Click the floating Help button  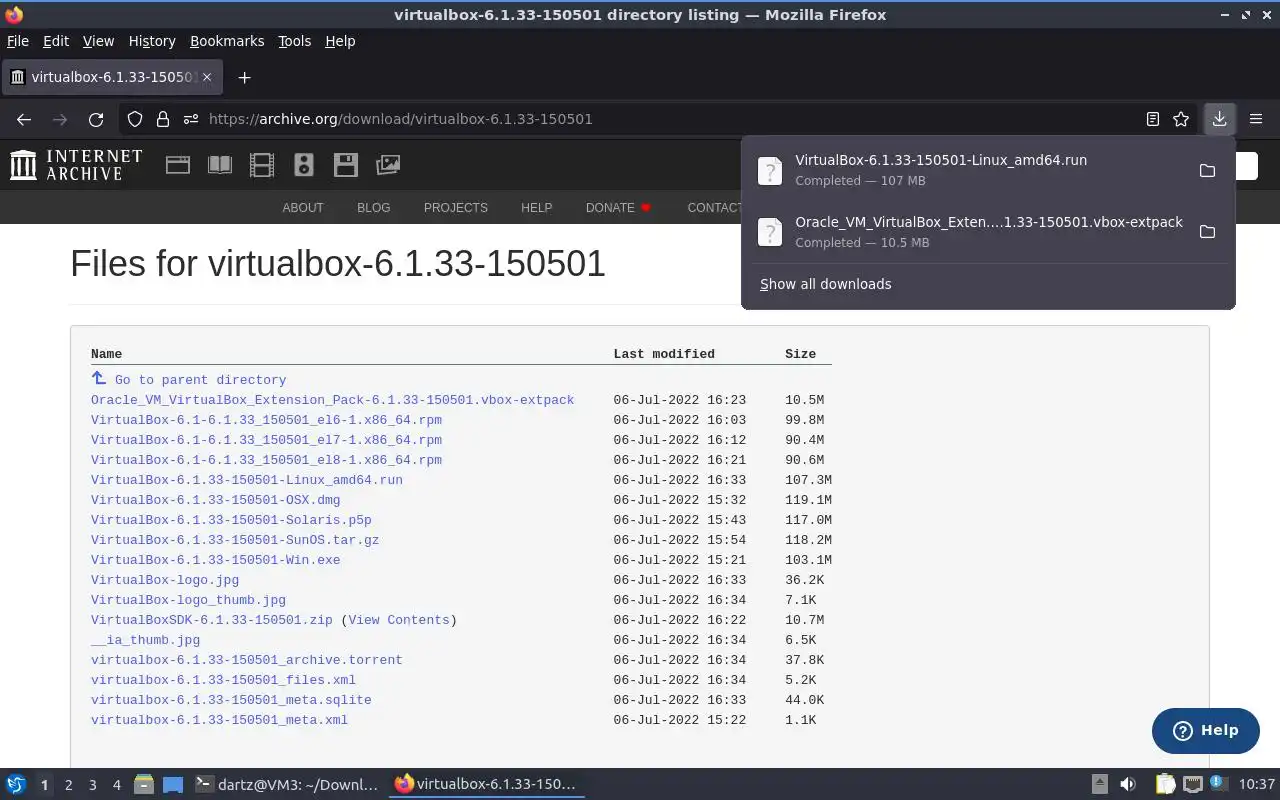pyautogui.click(x=1205, y=731)
